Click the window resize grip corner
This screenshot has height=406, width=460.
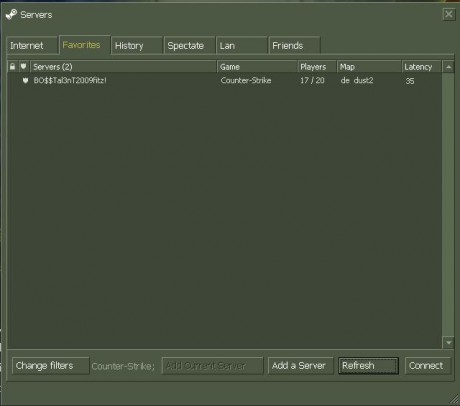pos(454,398)
